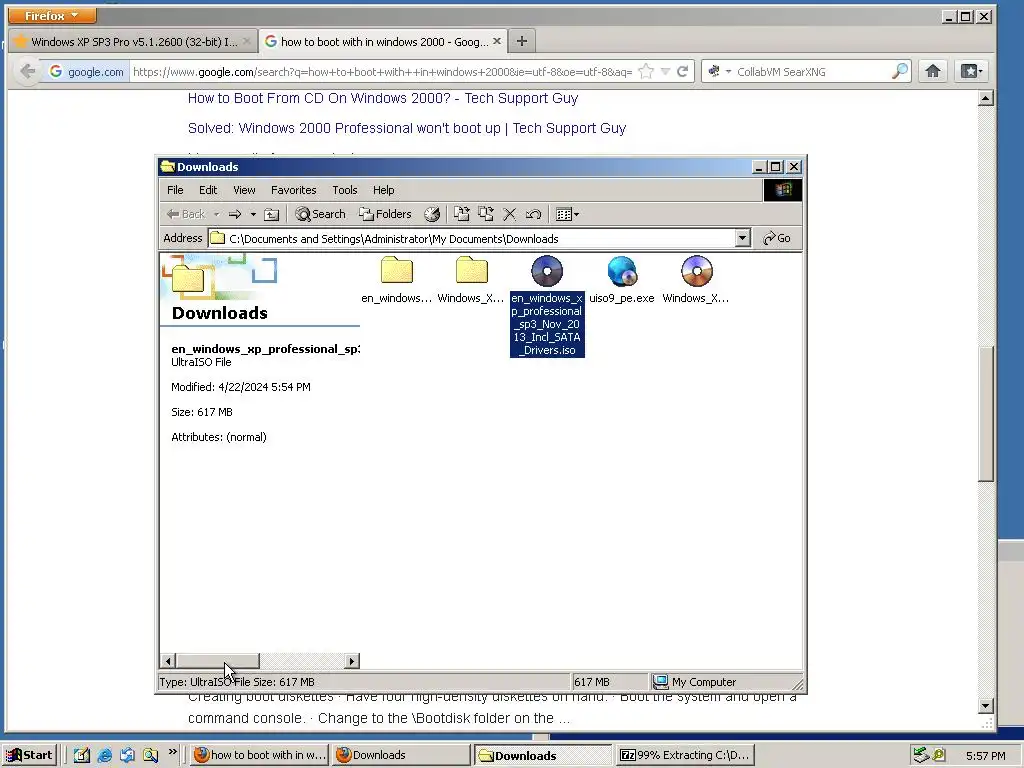Click the fourth quick launch search icon
Screen dimensions: 1024x768
coord(150,755)
